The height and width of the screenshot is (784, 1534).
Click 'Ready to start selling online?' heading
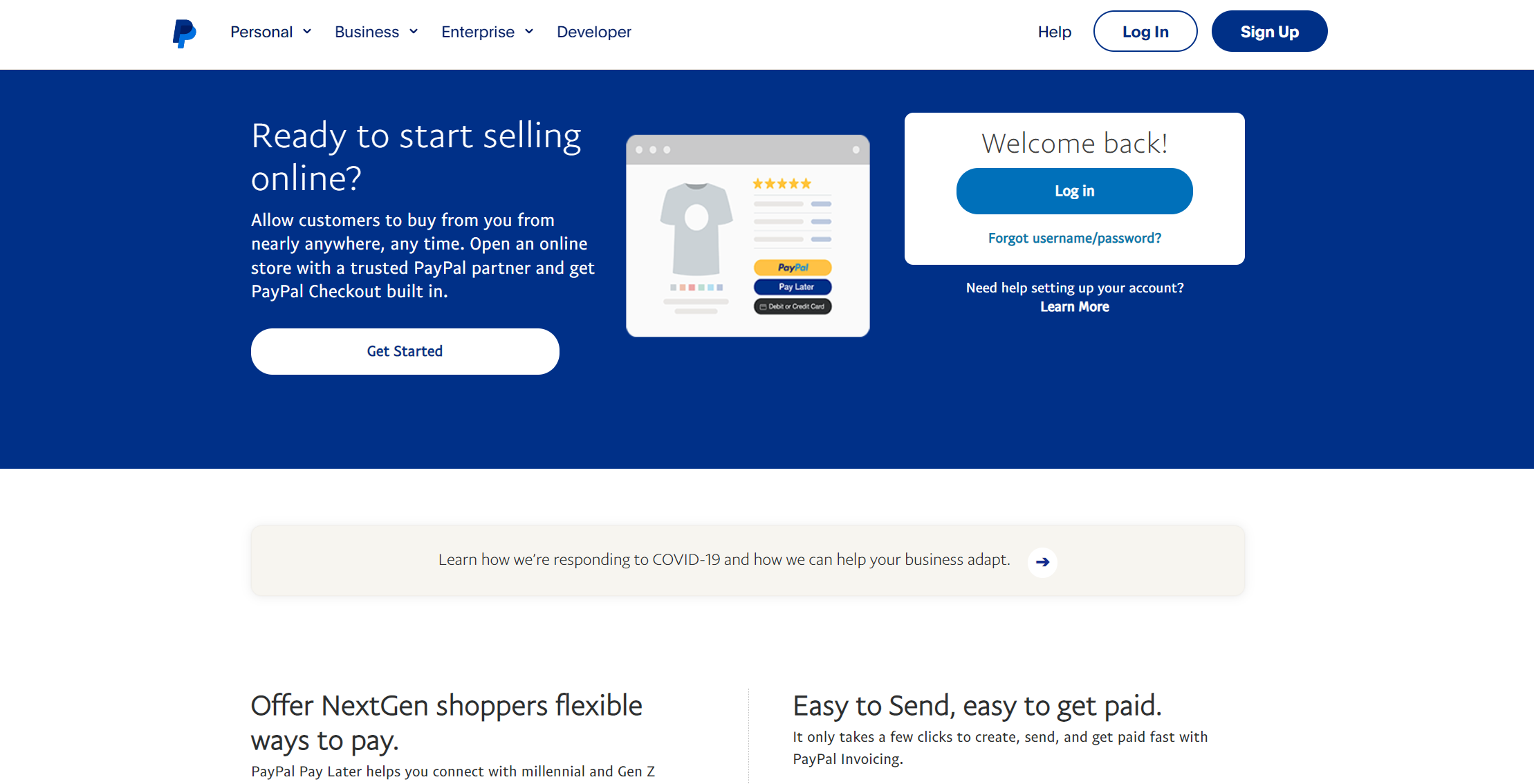pos(416,156)
